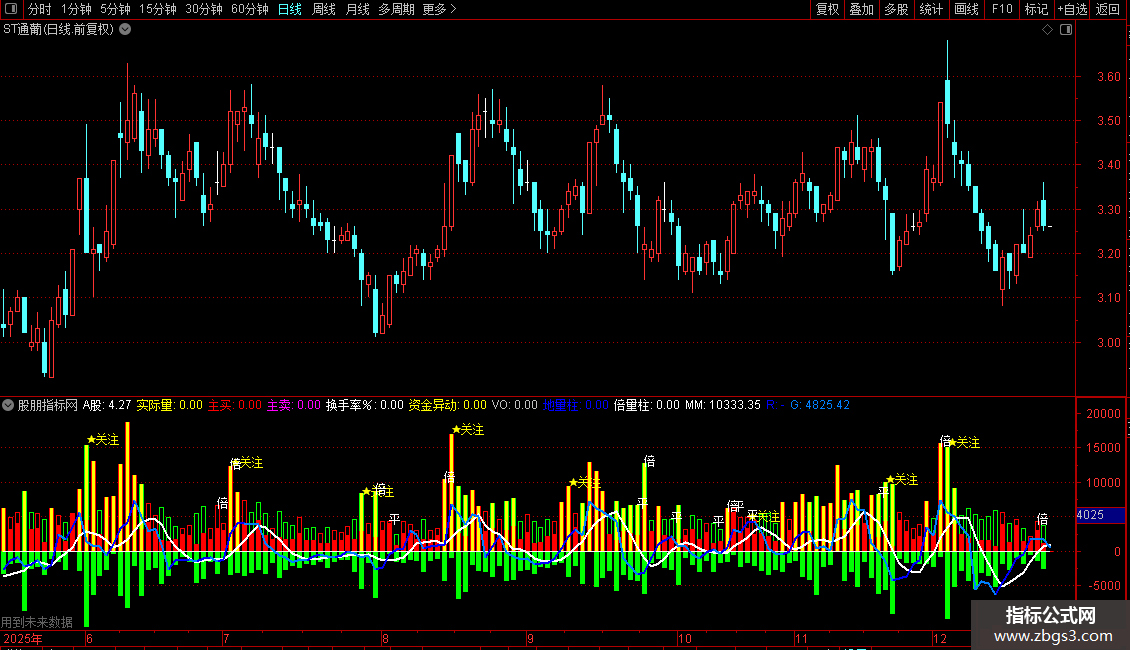Click the G: 4825.42 readout
Viewport: 1130px width, 650px height.
point(820,405)
